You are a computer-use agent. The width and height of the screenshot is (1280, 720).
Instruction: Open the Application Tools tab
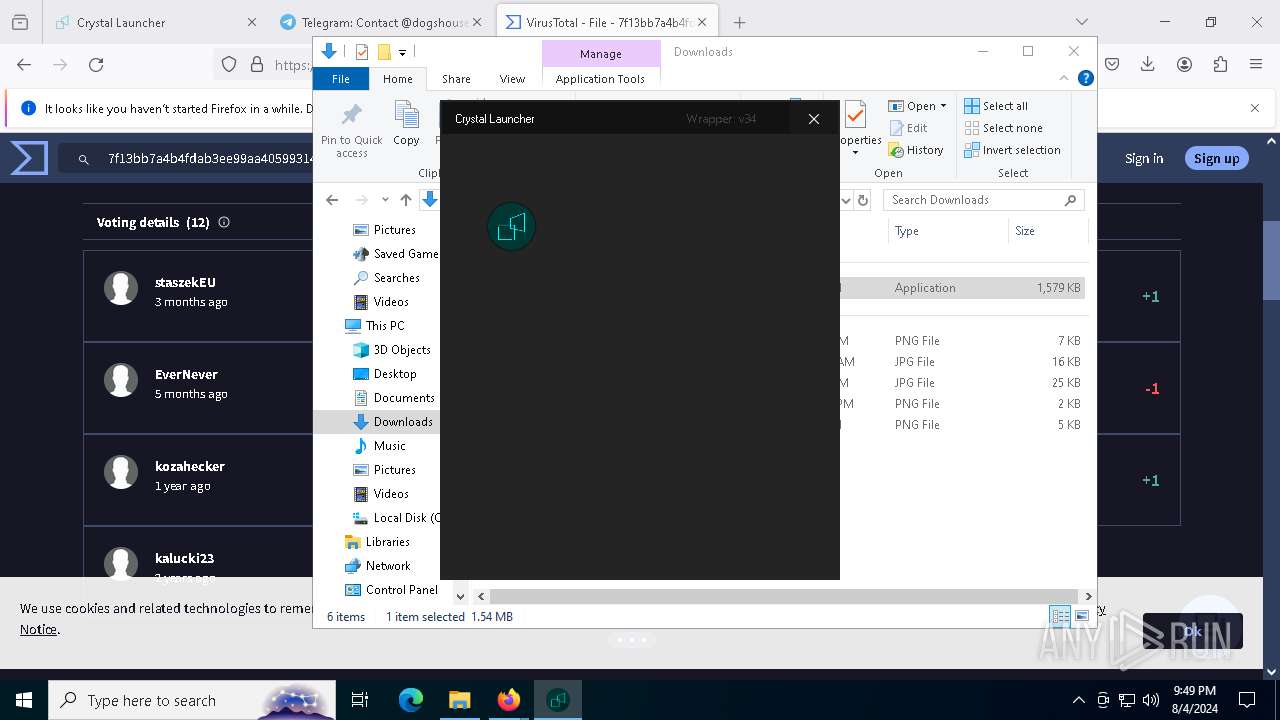600,79
